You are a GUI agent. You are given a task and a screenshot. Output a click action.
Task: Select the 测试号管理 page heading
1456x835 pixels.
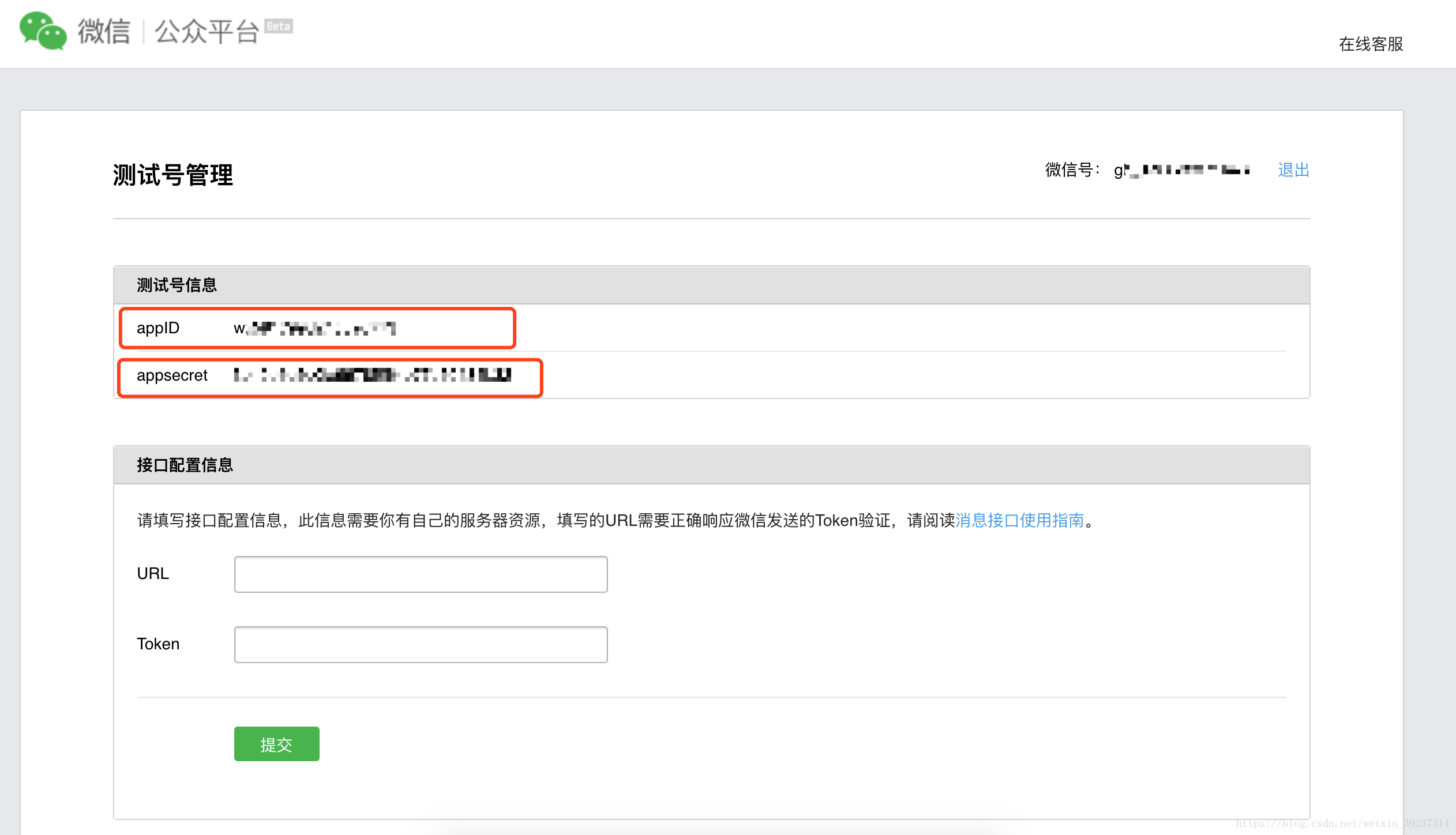click(173, 175)
